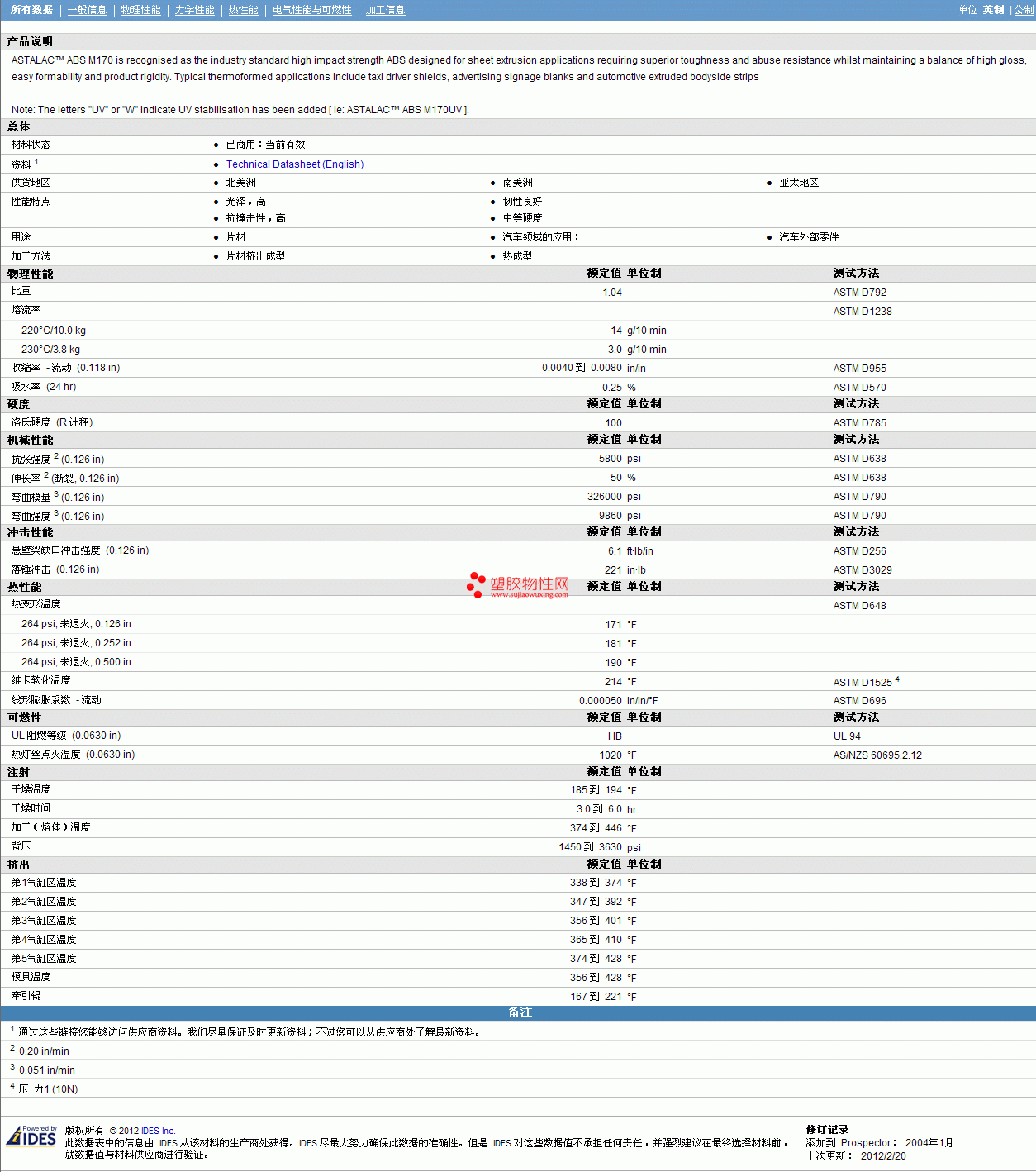Select the 韧性良好 feature
Screen dimensions: 1036x1172
(x=523, y=202)
